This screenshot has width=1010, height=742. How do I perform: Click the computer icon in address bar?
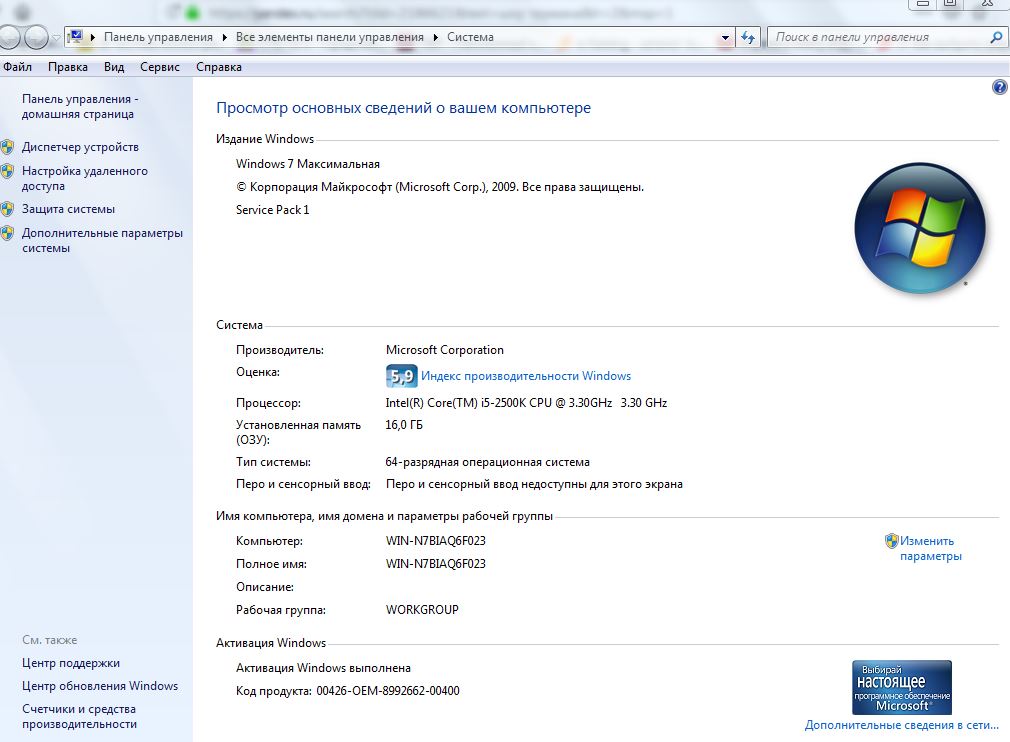click(x=76, y=37)
